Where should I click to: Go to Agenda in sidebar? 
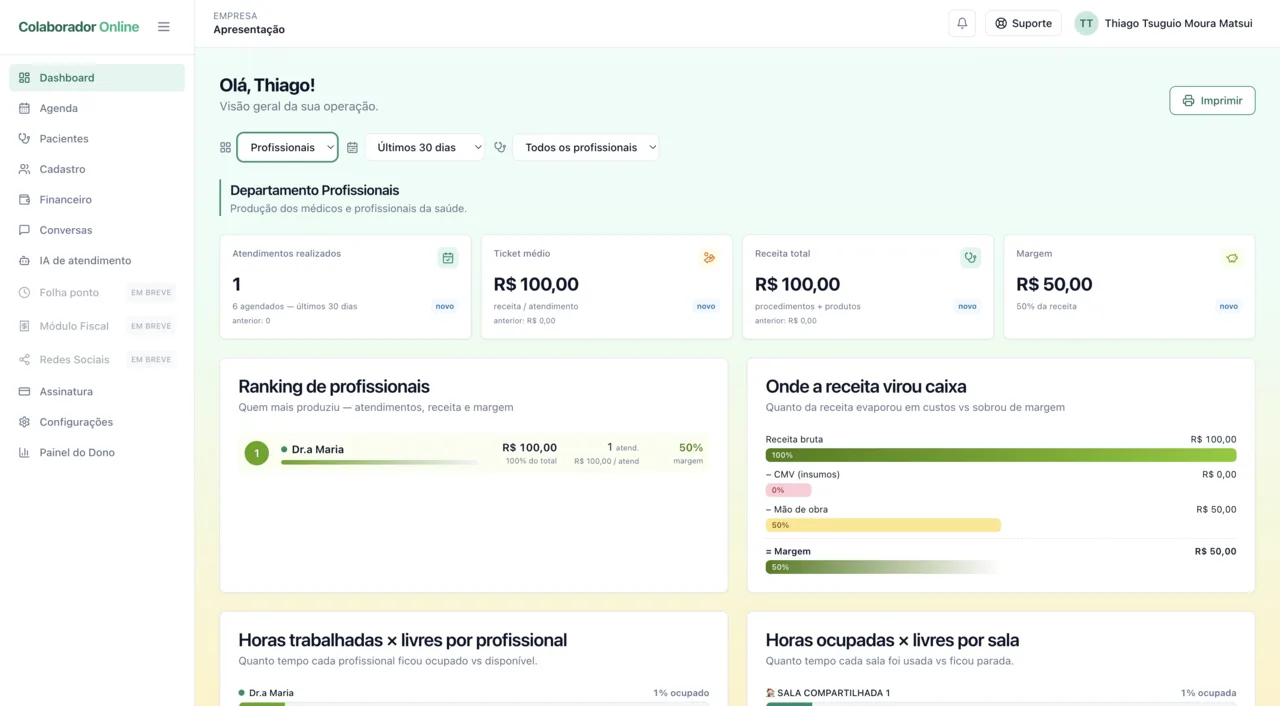[97, 108]
